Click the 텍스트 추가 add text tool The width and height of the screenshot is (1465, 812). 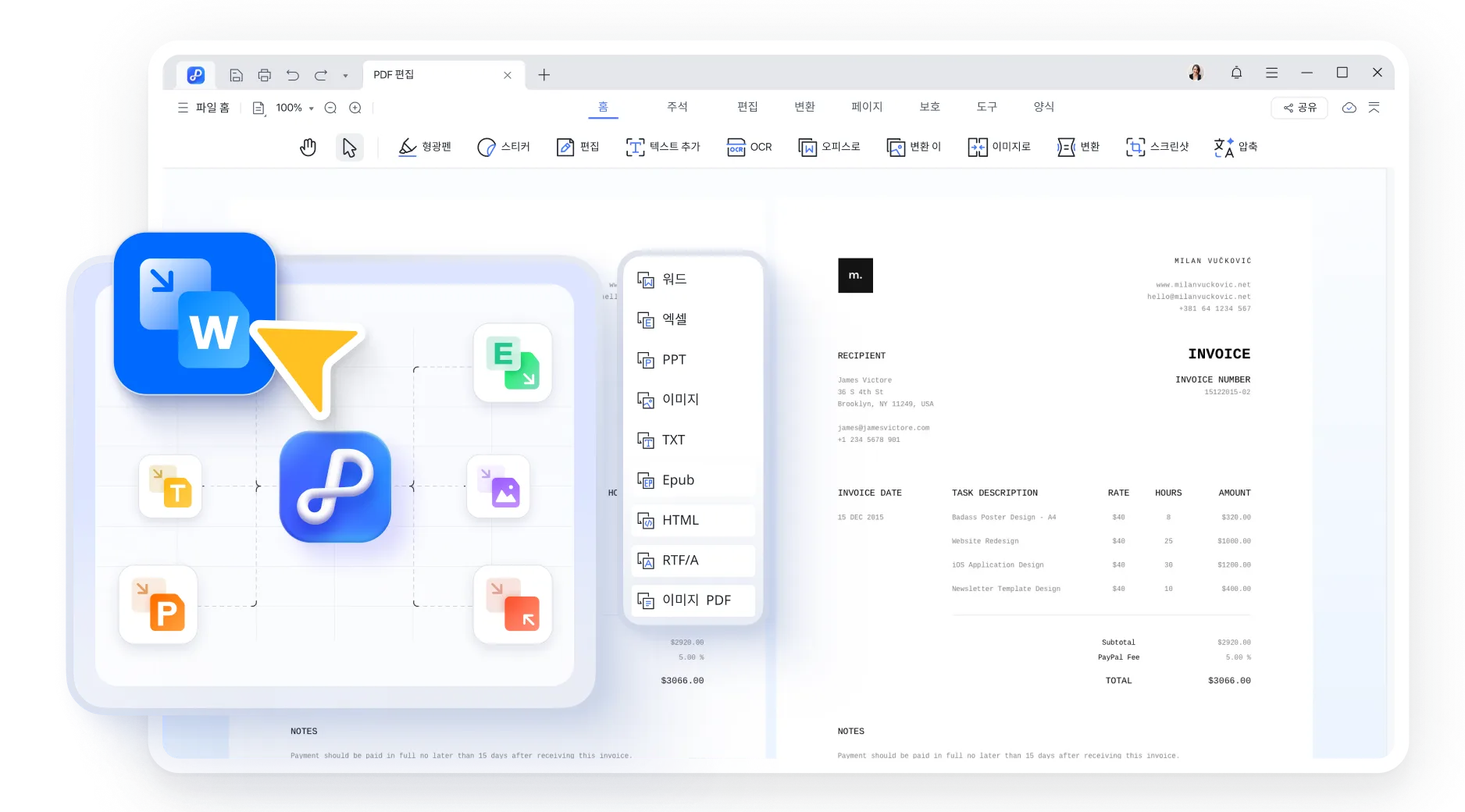point(663,147)
